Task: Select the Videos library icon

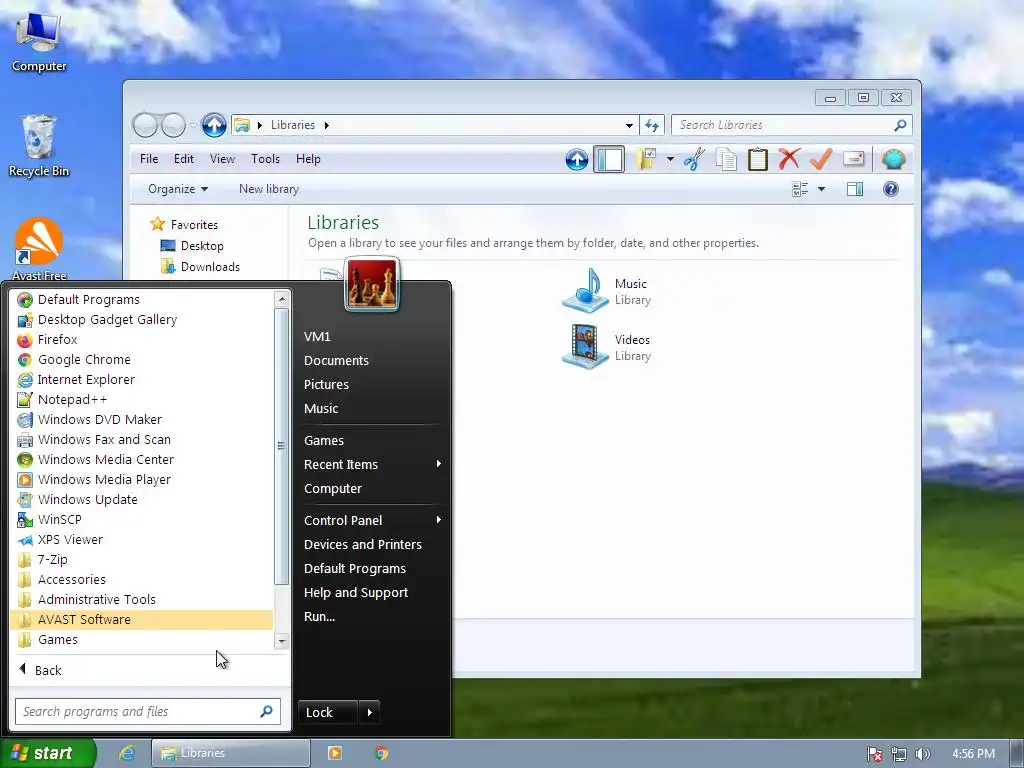Action: pyautogui.click(x=585, y=347)
